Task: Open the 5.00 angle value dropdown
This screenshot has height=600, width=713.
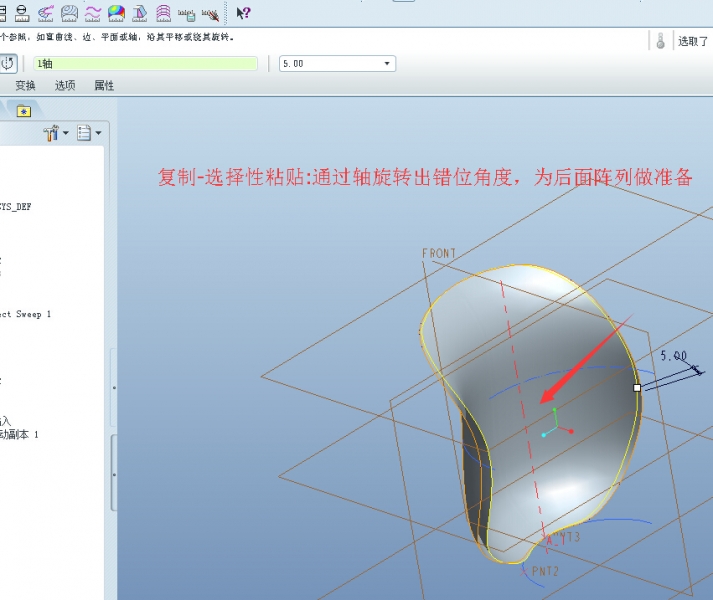Action: 387,64
